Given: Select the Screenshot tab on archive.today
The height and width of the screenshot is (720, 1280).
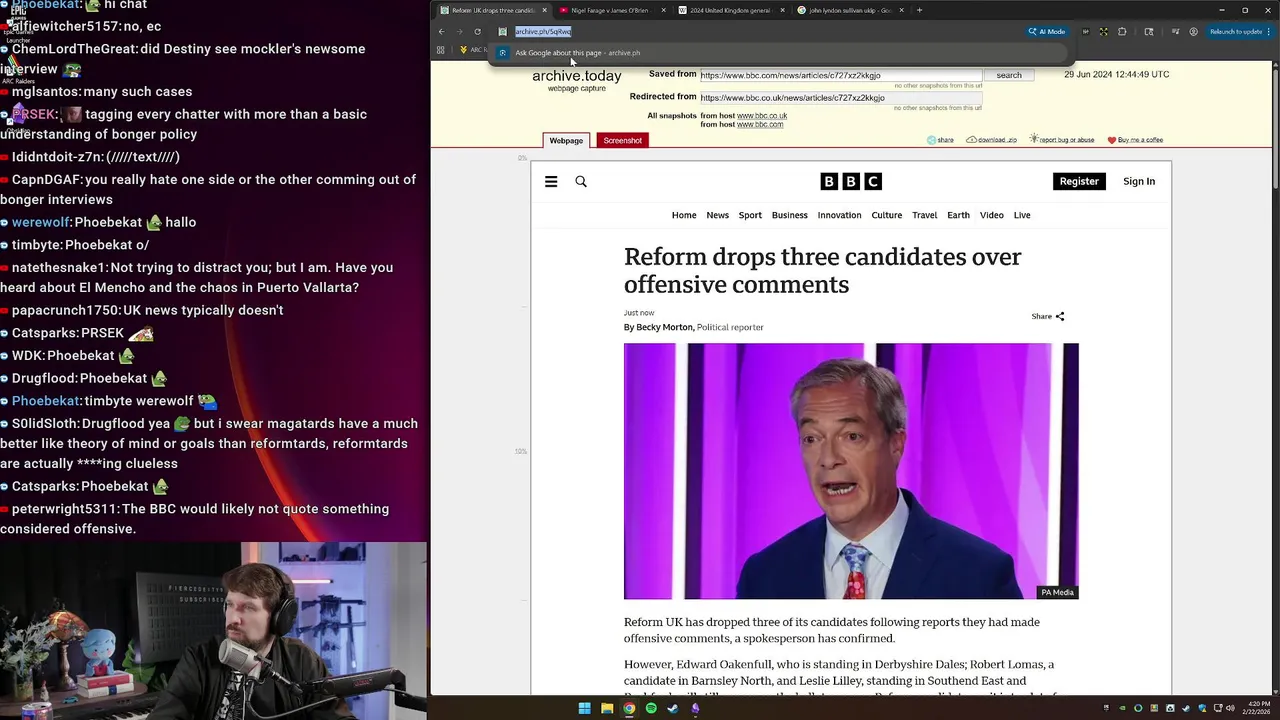Looking at the screenshot, I should pyautogui.click(x=622, y=140).
